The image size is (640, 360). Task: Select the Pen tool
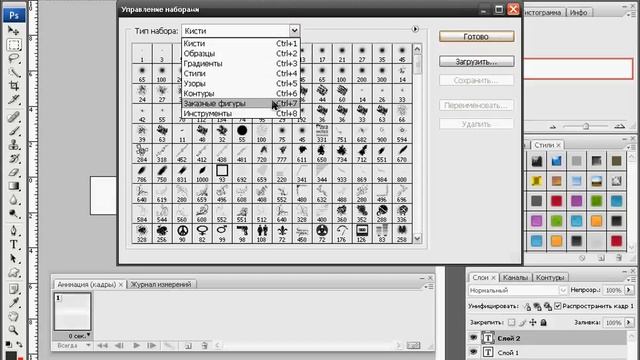click(13, 231)
